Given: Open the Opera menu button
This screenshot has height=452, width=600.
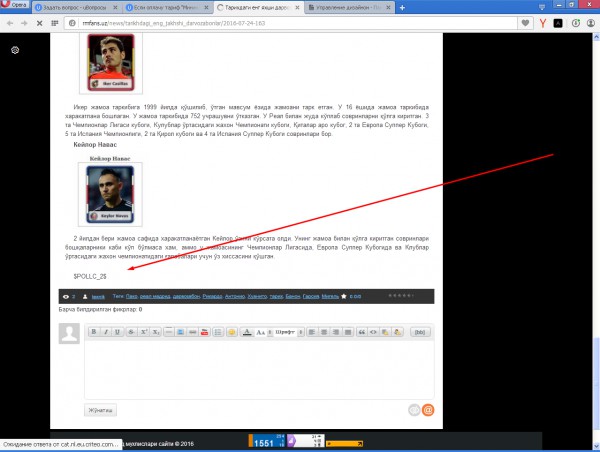Looking at the screenshot, I should pyautogui.click(x=15, y=5).
